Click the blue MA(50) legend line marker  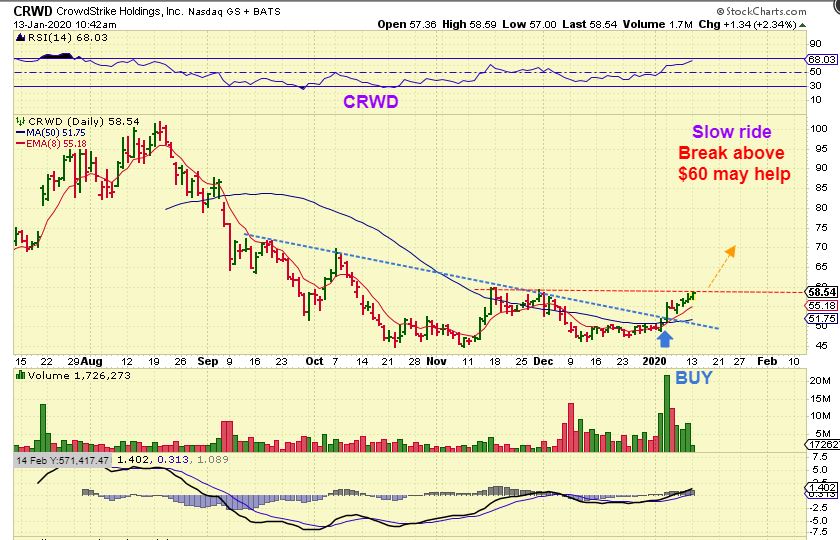pos(21,132)
